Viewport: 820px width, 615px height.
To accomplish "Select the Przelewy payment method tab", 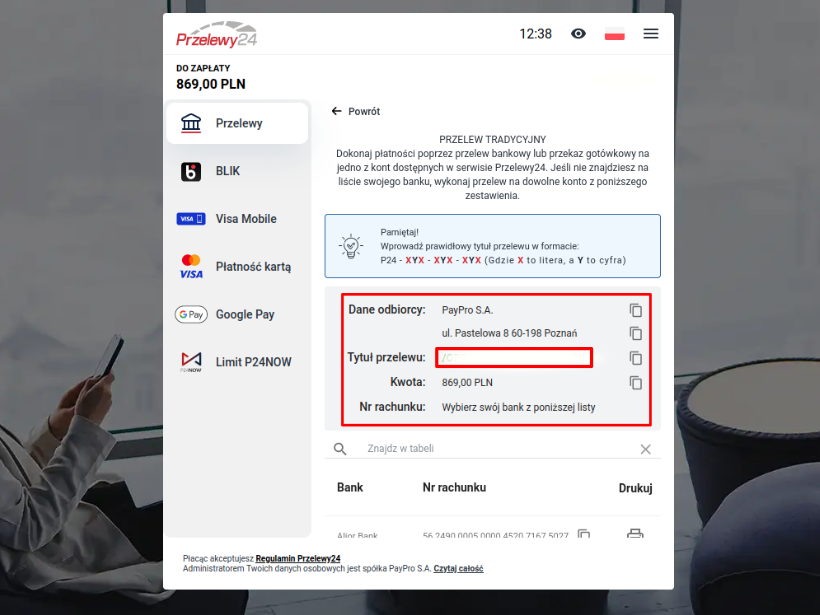I will click(x=237, y=123).
